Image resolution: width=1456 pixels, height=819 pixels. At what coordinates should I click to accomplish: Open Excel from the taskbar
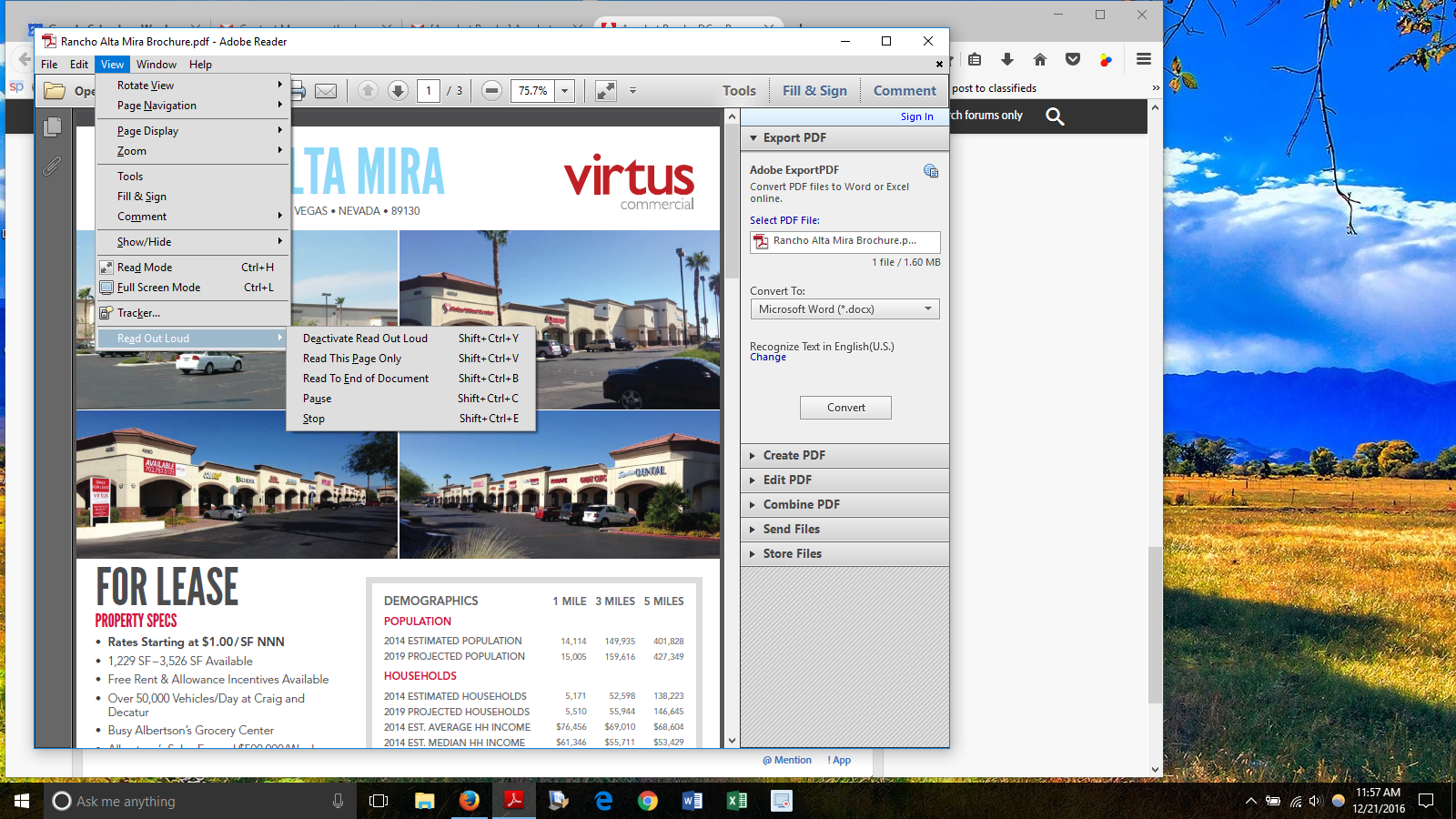(737, 801)
